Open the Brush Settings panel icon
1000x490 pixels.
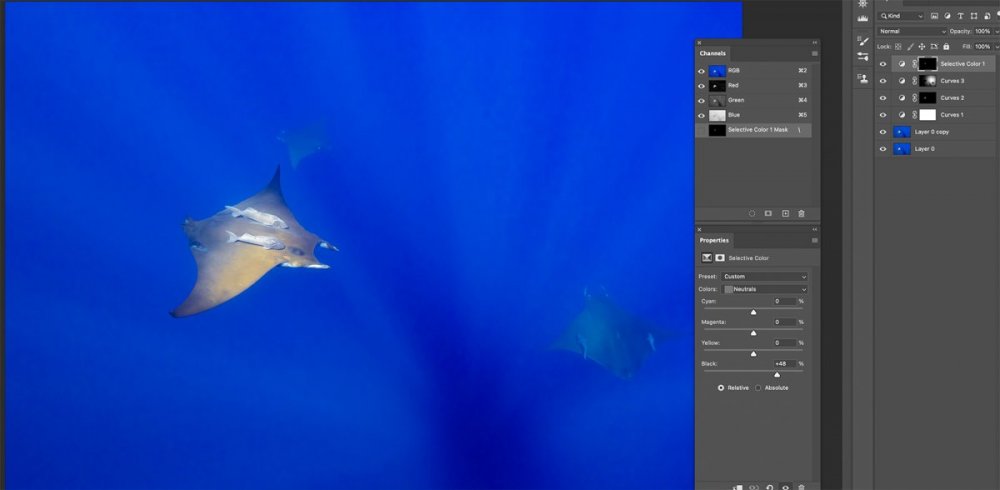click(x=863, y=41)
